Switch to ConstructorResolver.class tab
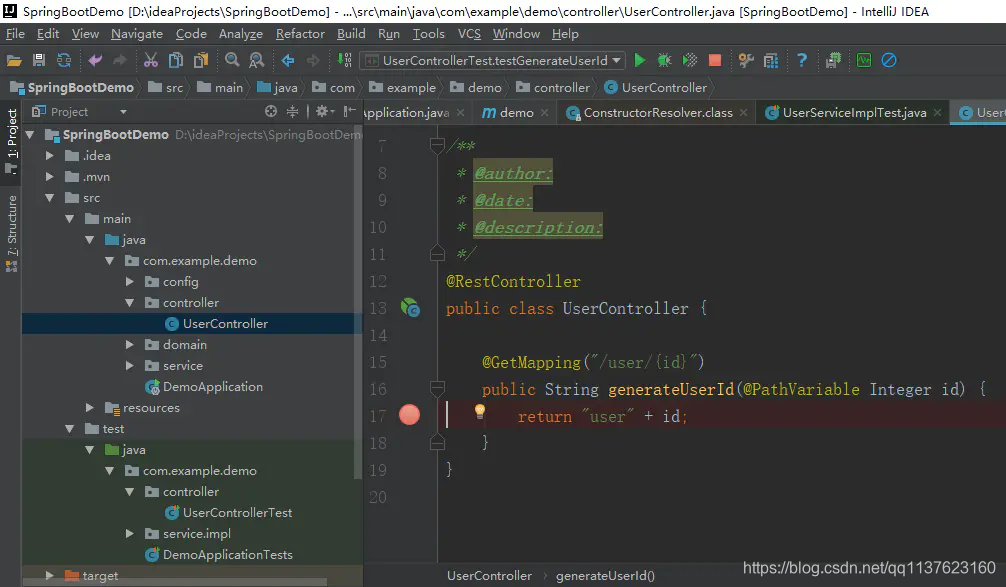This screenshot has width=1006, height=587. [658, 113]
